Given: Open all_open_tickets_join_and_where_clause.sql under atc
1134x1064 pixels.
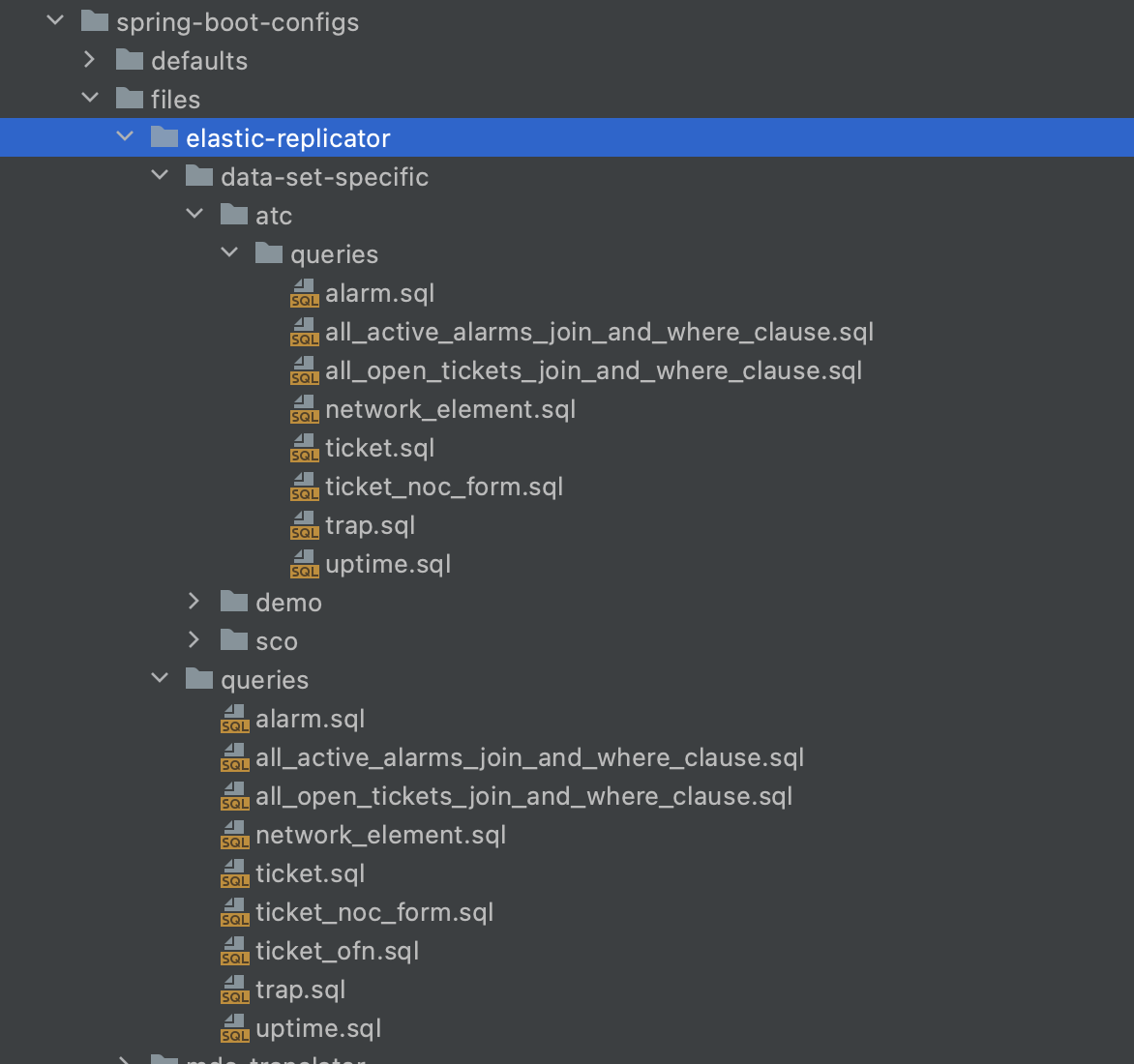Looking at the screenshot, I should click(593, 370).
